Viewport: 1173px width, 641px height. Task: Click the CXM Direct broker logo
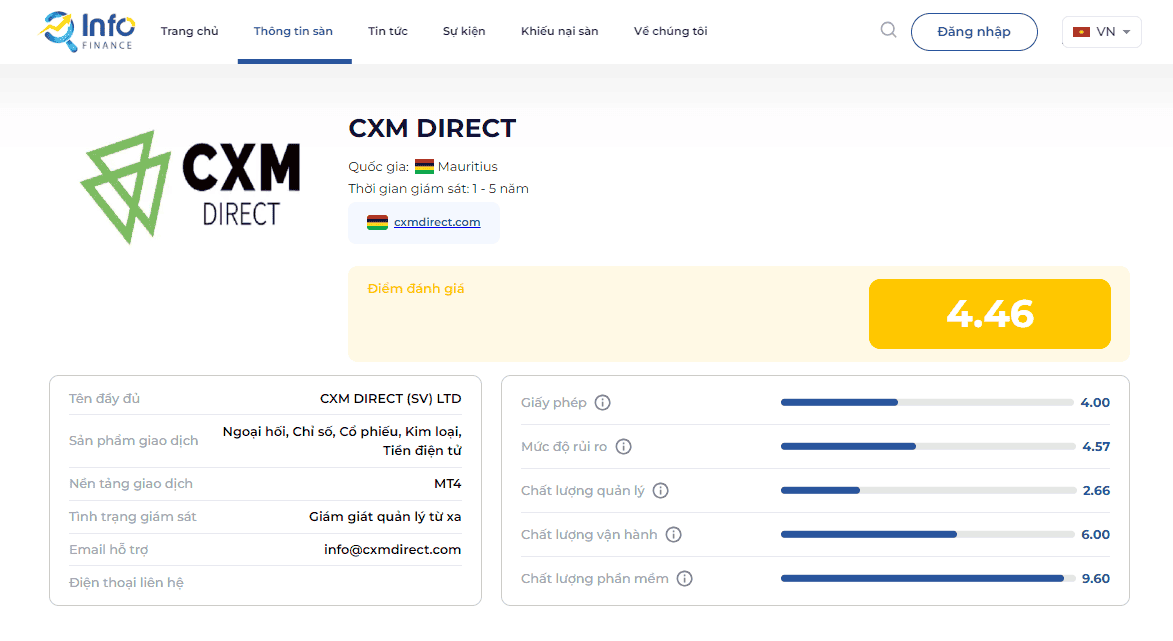[x=190, y=187]
